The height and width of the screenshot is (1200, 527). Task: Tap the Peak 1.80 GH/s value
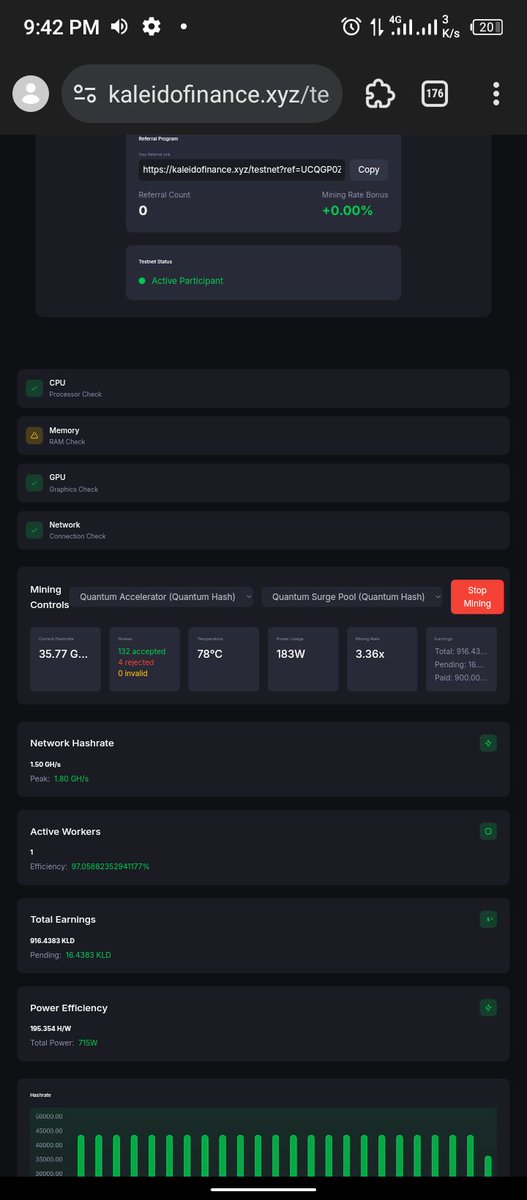point(71,779)
